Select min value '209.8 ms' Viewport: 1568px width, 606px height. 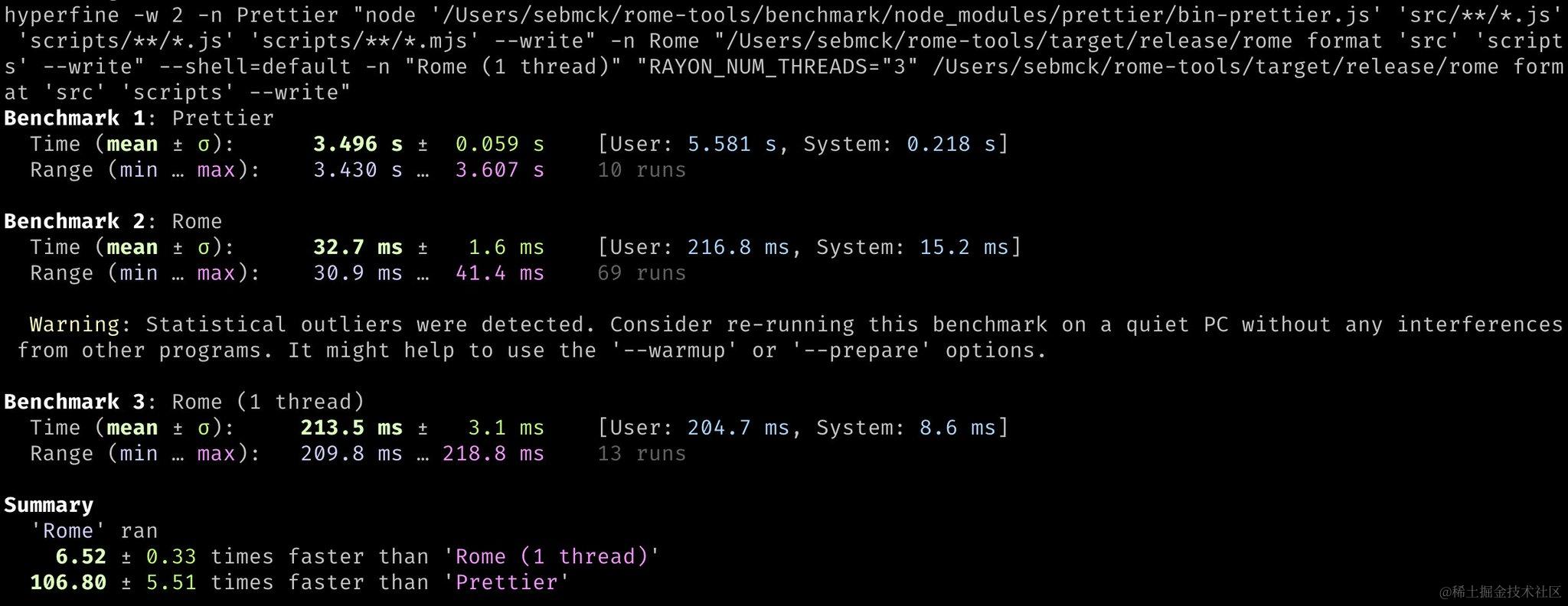tap(351, 454)
